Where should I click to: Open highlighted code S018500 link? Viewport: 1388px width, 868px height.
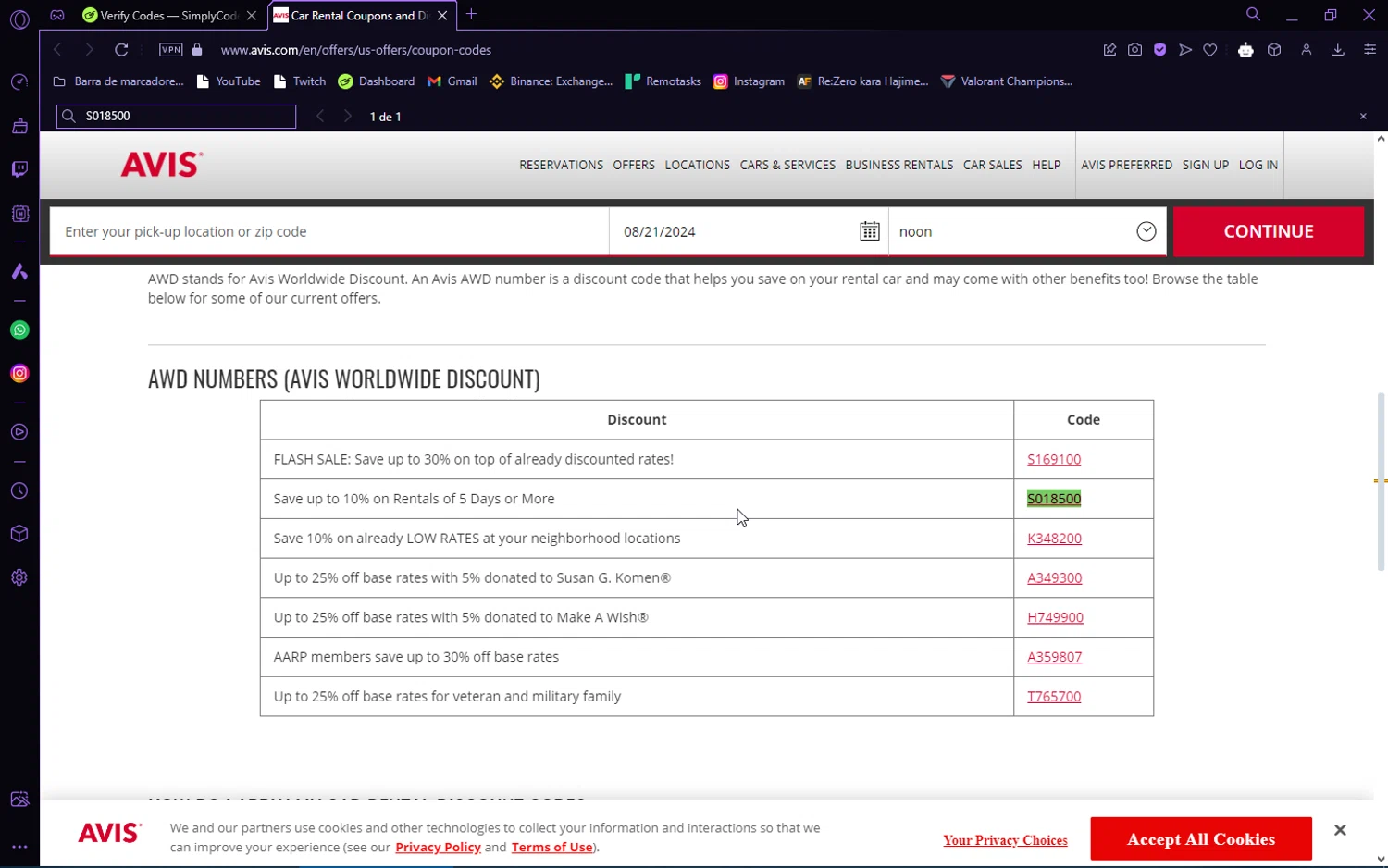click(x=1054, y=499)
